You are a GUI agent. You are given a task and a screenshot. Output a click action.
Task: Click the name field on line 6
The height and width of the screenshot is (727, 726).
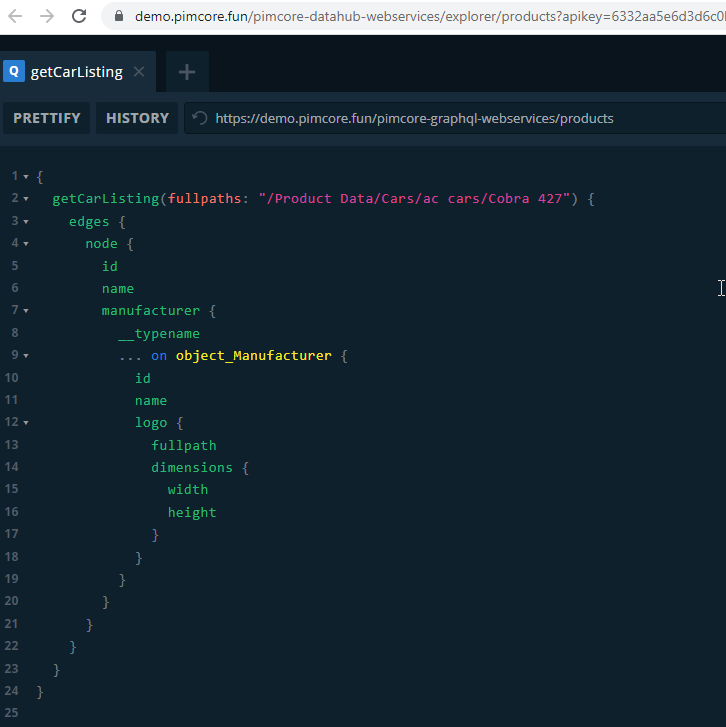click(x=118, y=288)
